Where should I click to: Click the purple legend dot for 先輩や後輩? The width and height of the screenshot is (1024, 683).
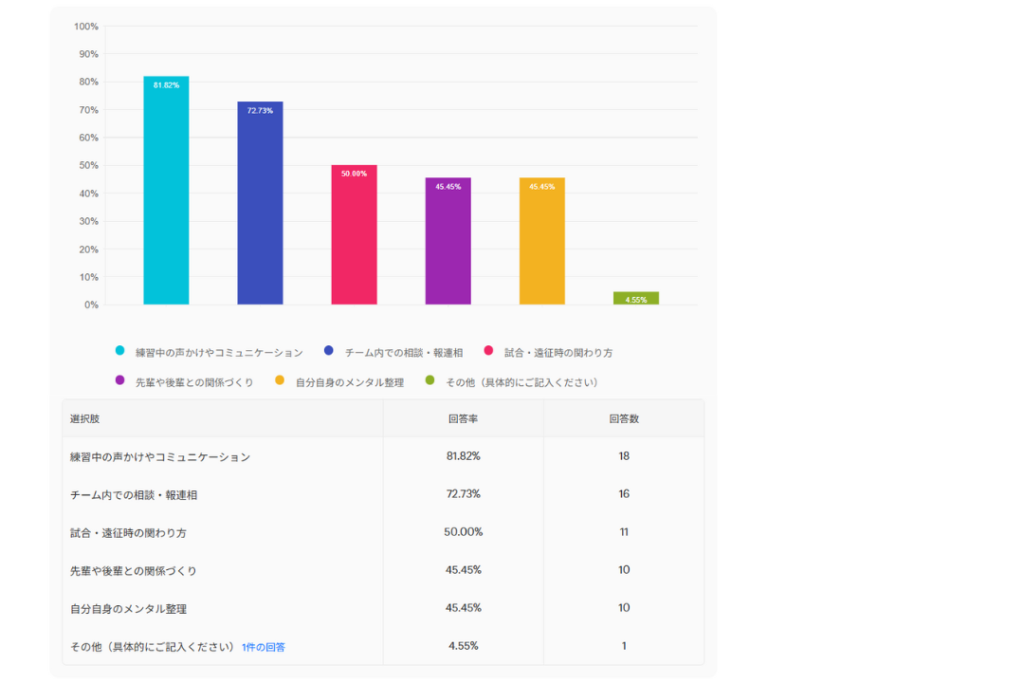(120, 380)
